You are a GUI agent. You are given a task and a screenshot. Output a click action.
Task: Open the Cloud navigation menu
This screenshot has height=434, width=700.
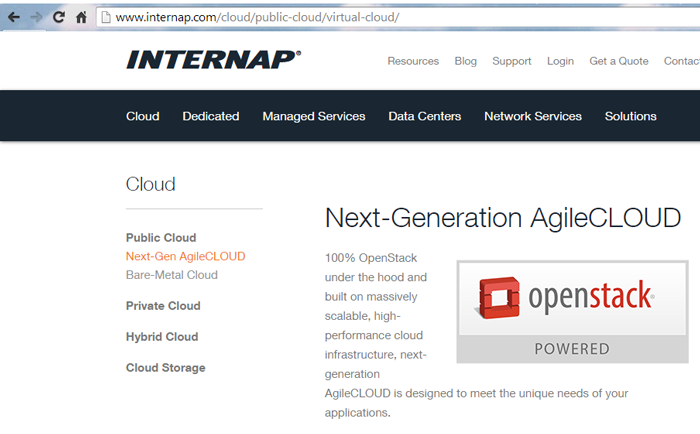point(142,116)
